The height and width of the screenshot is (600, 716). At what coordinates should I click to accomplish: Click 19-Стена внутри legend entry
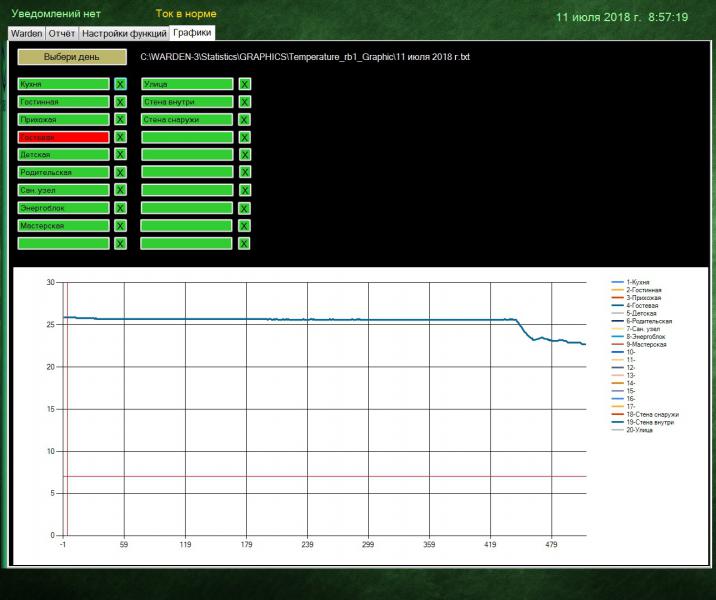[649, 422]
